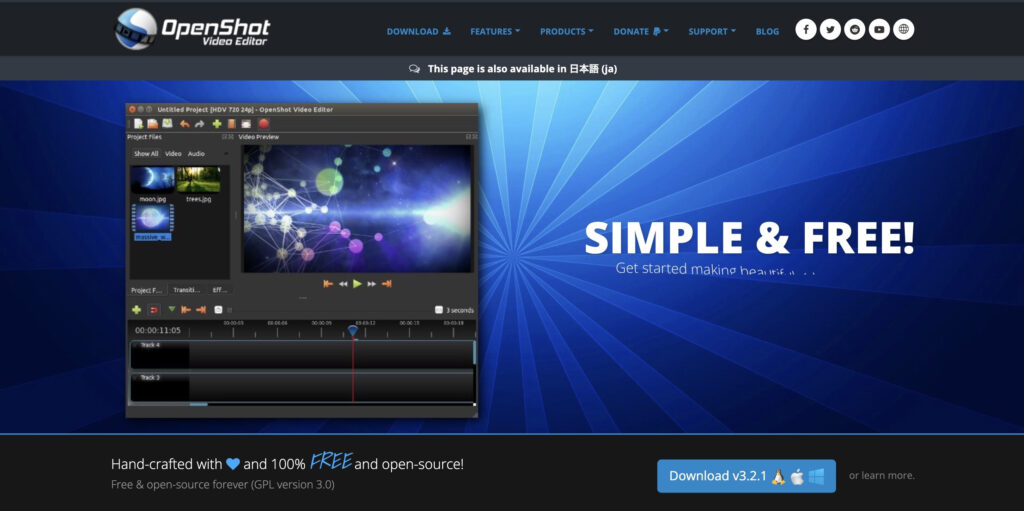This screenshot has height=511, width=1024.
Task: Click the Project Files panel dock buttons
Action: click(x=228, y=137)
